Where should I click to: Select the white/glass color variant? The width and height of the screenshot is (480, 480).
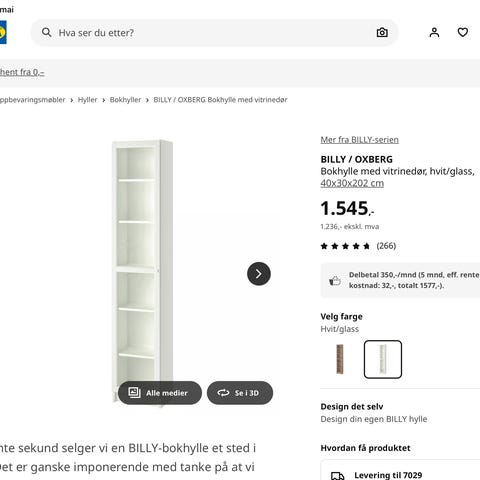pyautogui.click(x=383, y=359)
